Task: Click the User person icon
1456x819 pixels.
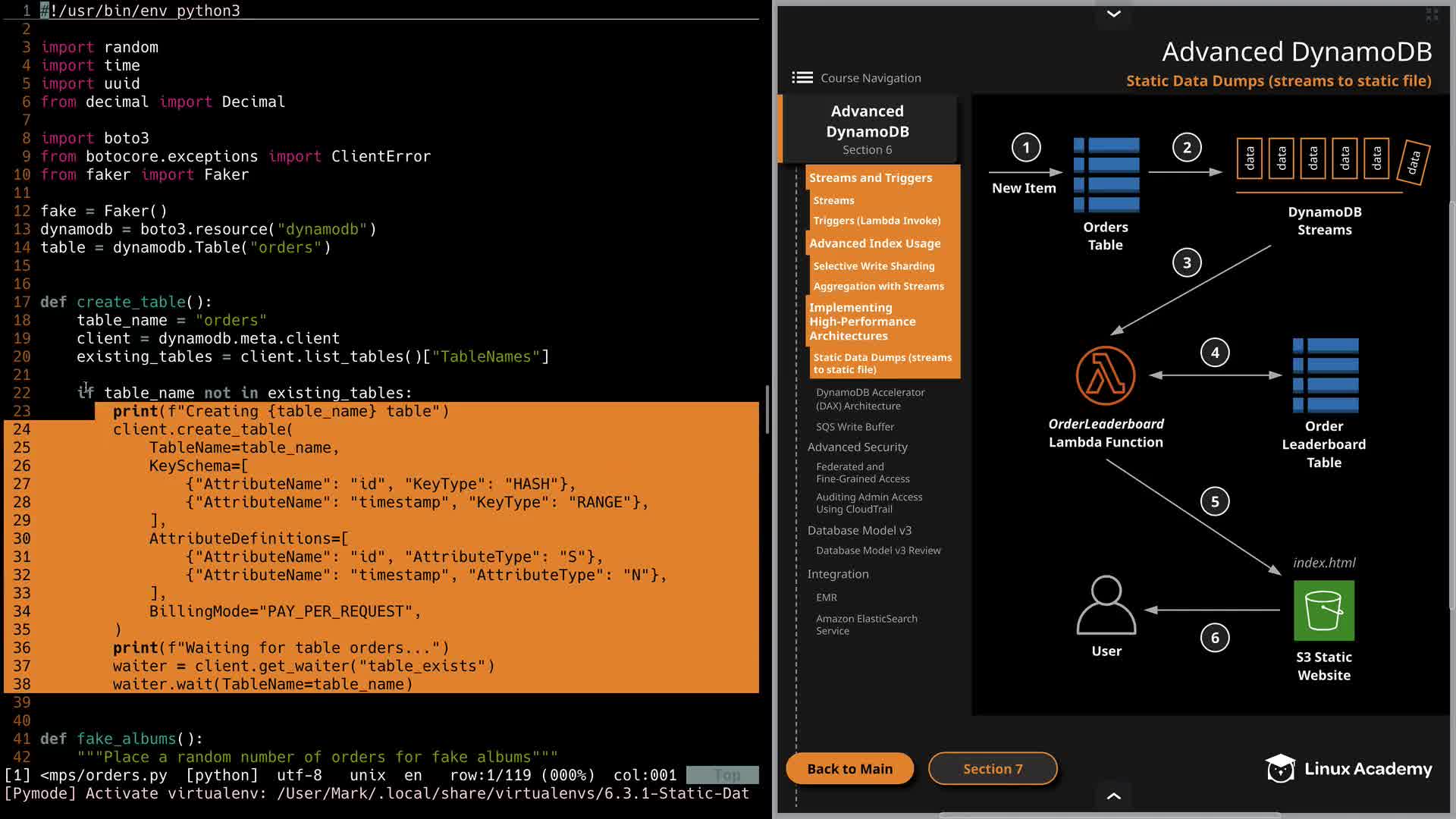Action: [1106, 605]
